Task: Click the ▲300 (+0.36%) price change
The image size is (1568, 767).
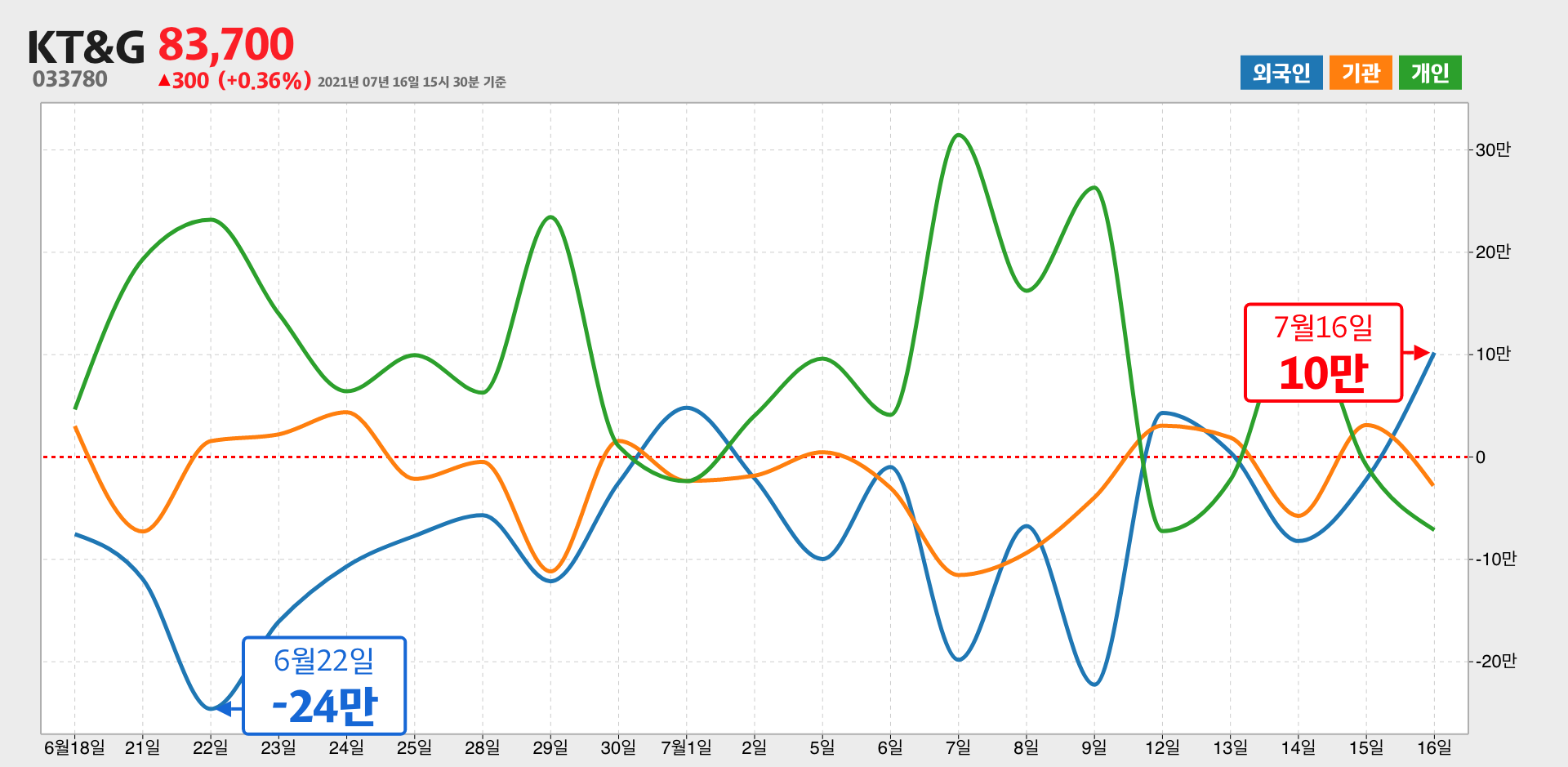Action: click(234, 80)
